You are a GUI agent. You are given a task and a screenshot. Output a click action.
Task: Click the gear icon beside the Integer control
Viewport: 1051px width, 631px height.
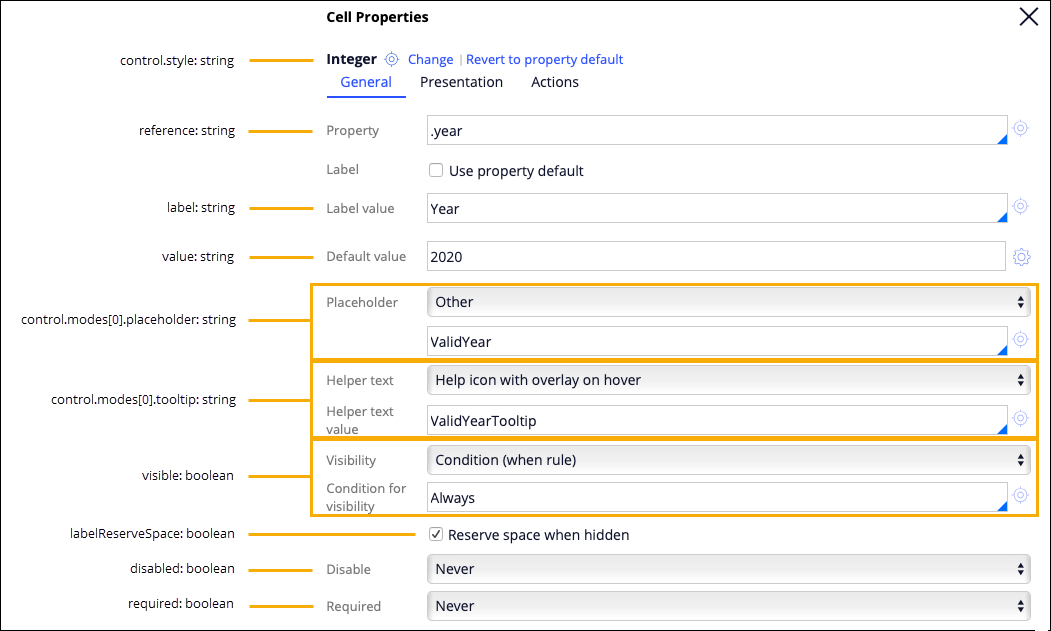pos(392,60)
